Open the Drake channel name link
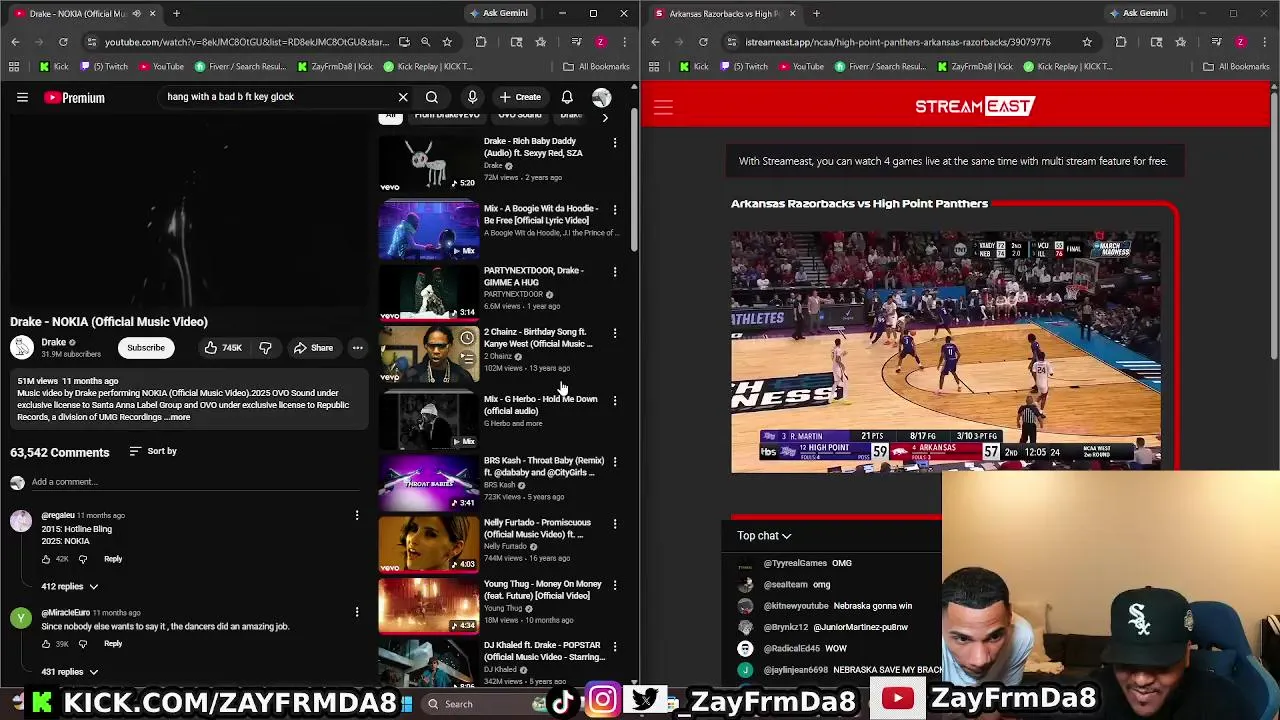This screenshot has height=720, width=1280. 53,342
